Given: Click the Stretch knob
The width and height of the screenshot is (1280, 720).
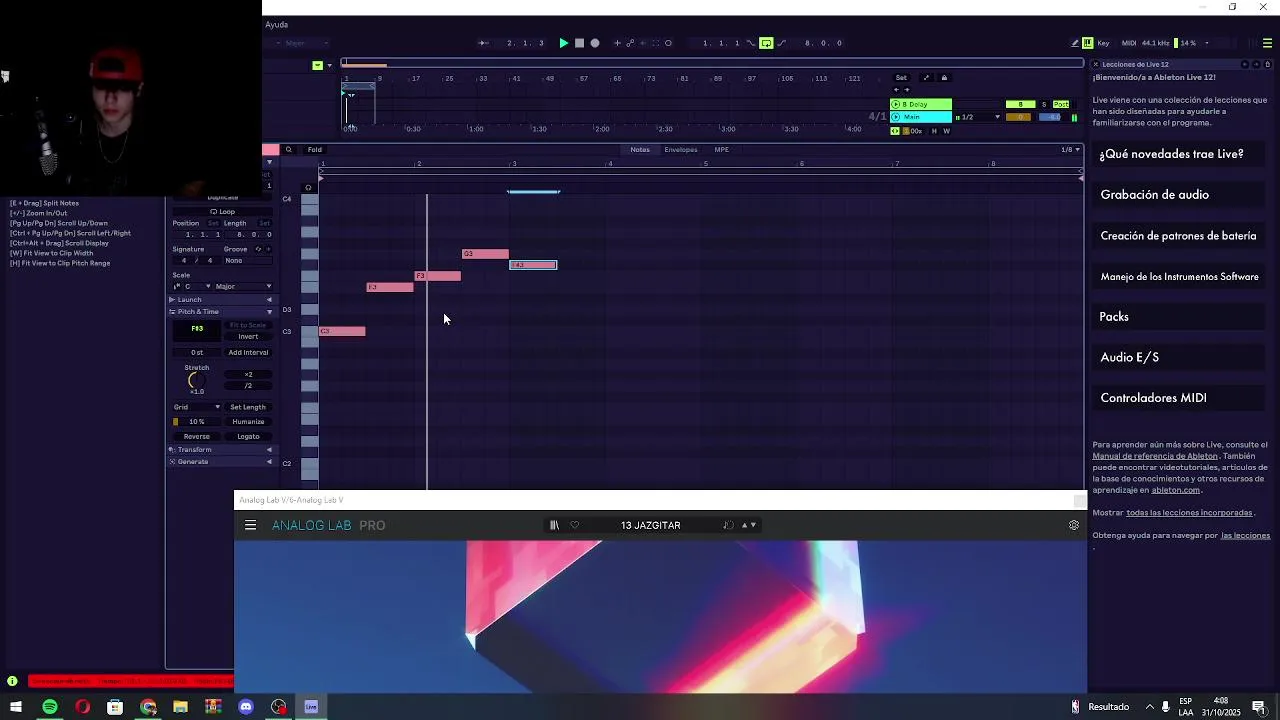Looking at the screenshot, I should 197,380.
